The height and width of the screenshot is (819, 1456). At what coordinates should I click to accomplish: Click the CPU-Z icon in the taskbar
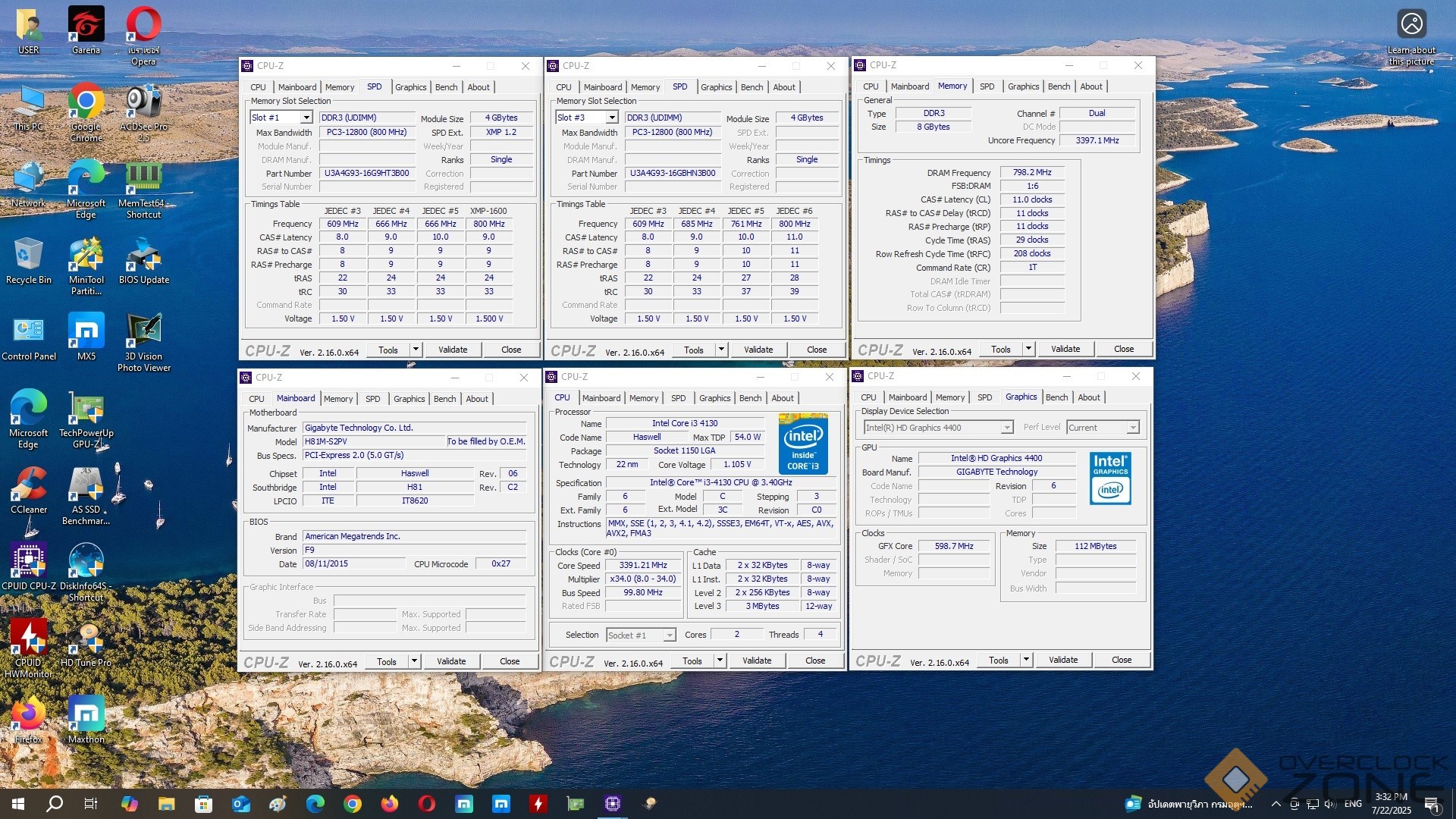613,803
